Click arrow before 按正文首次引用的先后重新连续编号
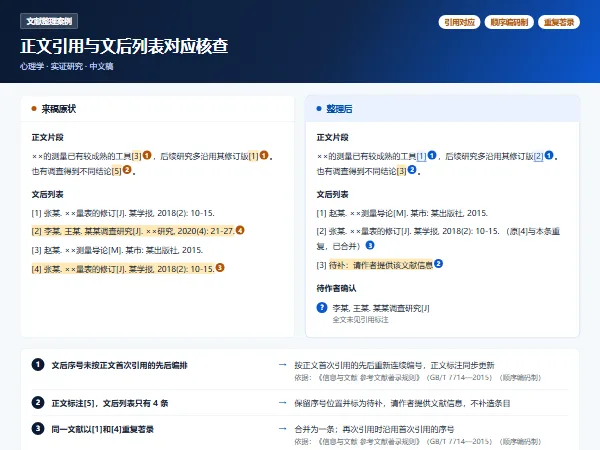 point(283,365)
